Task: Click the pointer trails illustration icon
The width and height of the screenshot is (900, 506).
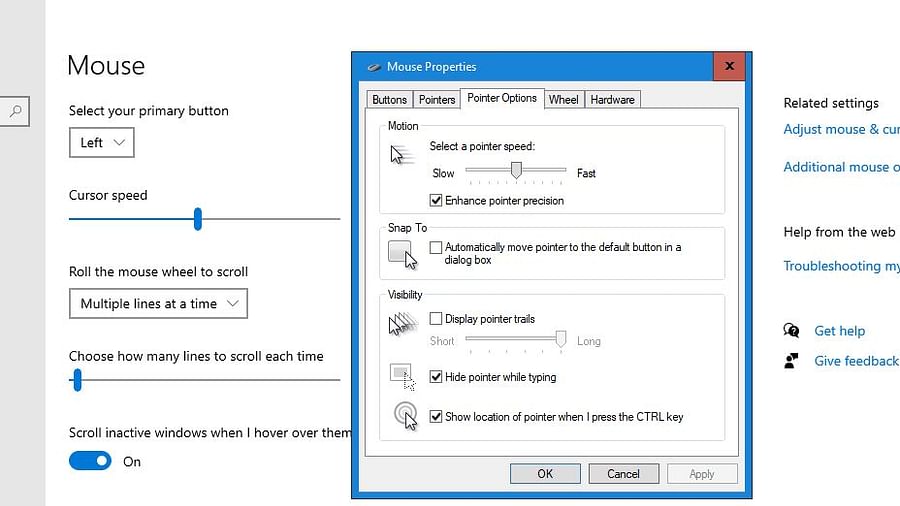Action: click(x=403, y=324)
